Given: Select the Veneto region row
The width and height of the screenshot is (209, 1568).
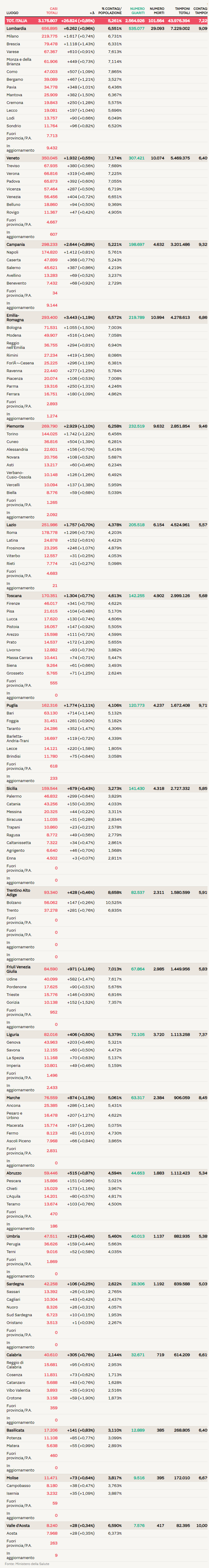Looking at the screenshot, I should pyautogui.click(x=106, y=158).
